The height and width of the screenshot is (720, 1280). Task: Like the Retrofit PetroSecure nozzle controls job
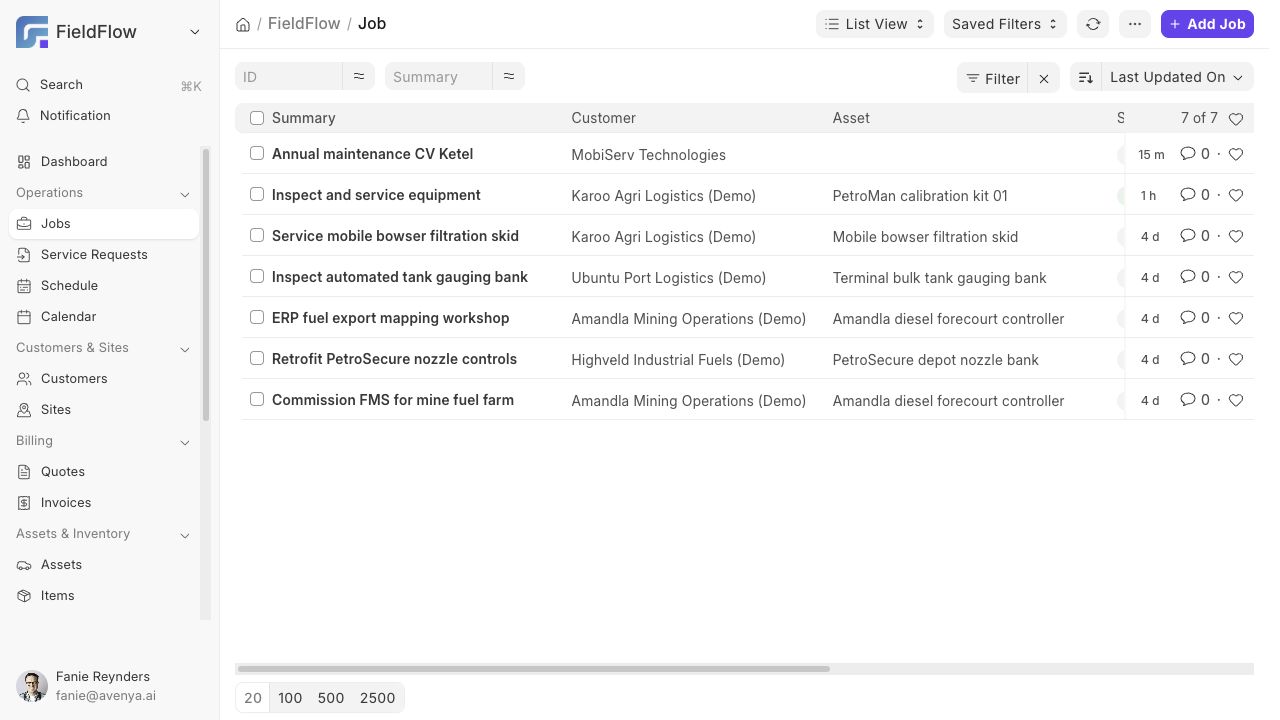[x=1236, y=359]
